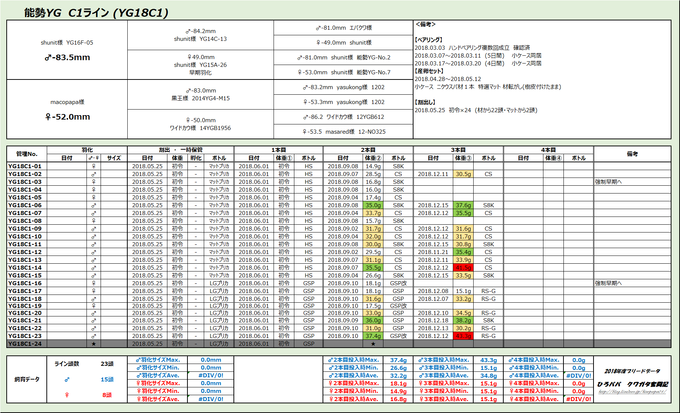Click the 2018.11.21 date cell
This screenshot has width=680, height=413.
[x=433, y=252]
